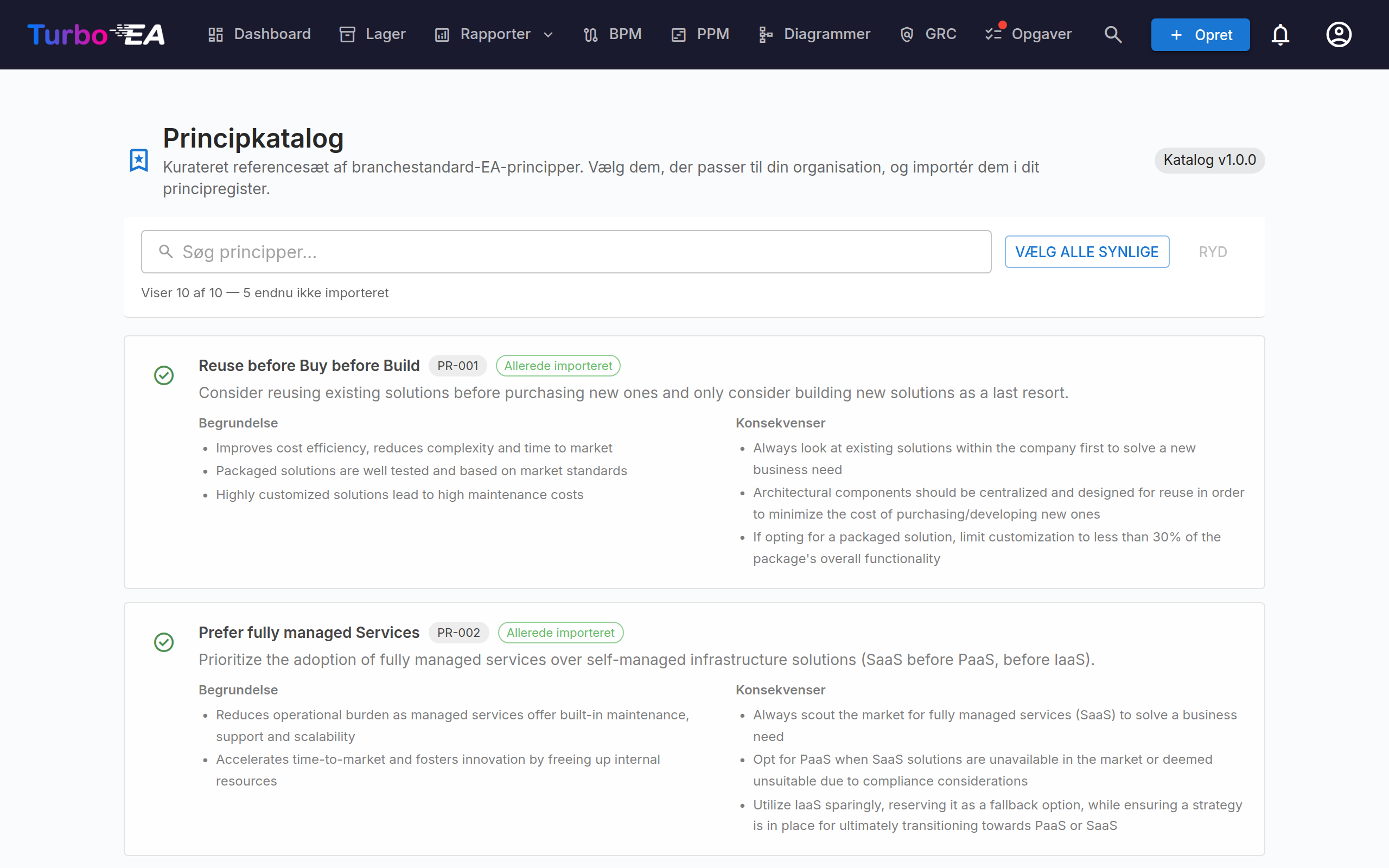Open the PPM menu item

tap(700, 34)
